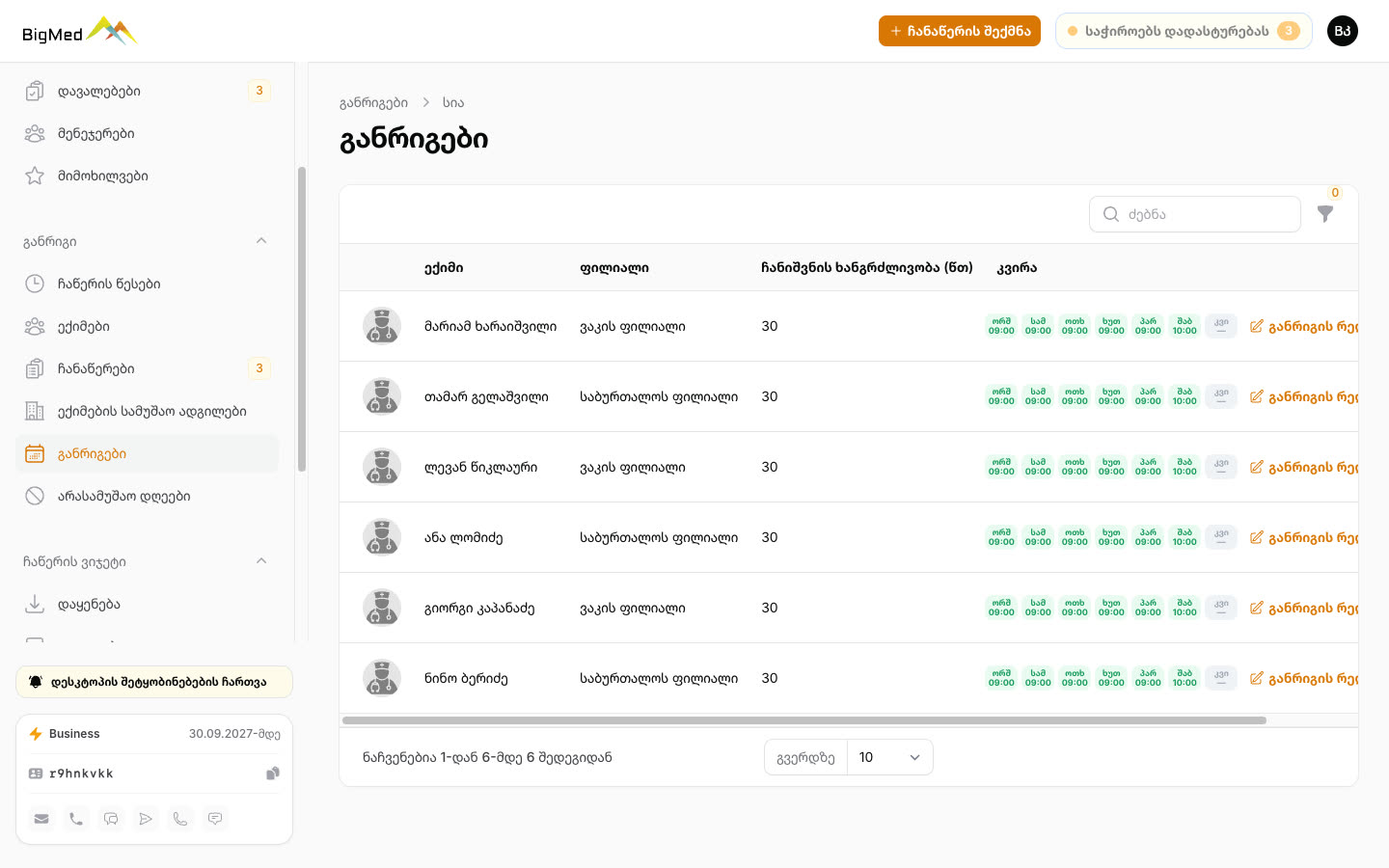Click the ჩანაწერის შექმნა button
The image size is (1389, 868).
pos(960,31)
